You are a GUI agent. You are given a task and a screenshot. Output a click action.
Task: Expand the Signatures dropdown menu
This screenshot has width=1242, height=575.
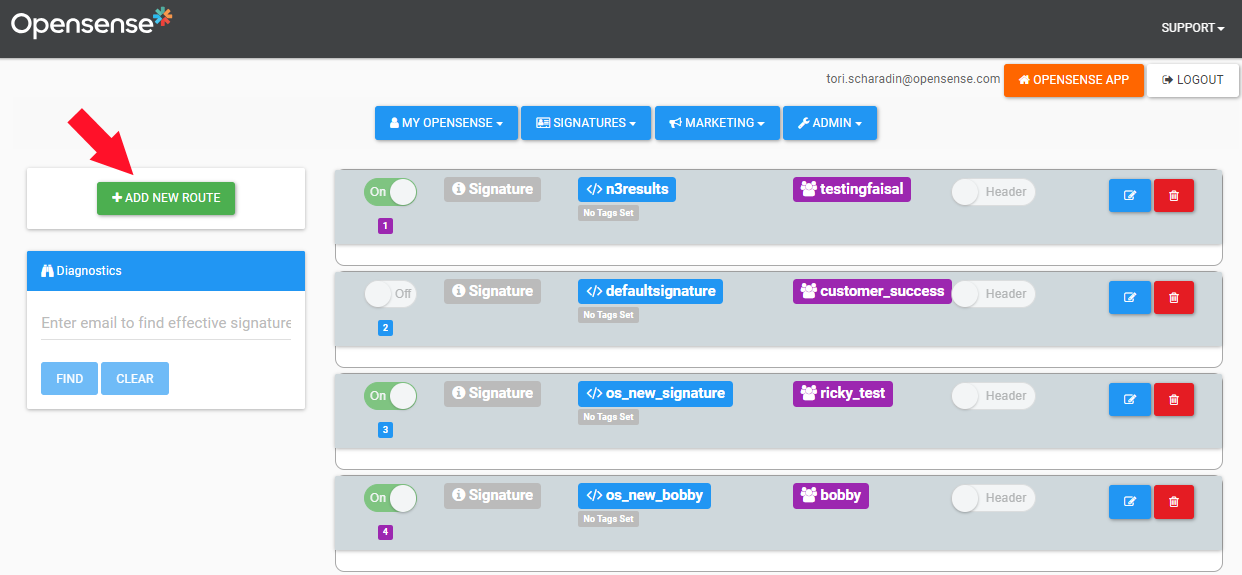(x=586, y=123)
